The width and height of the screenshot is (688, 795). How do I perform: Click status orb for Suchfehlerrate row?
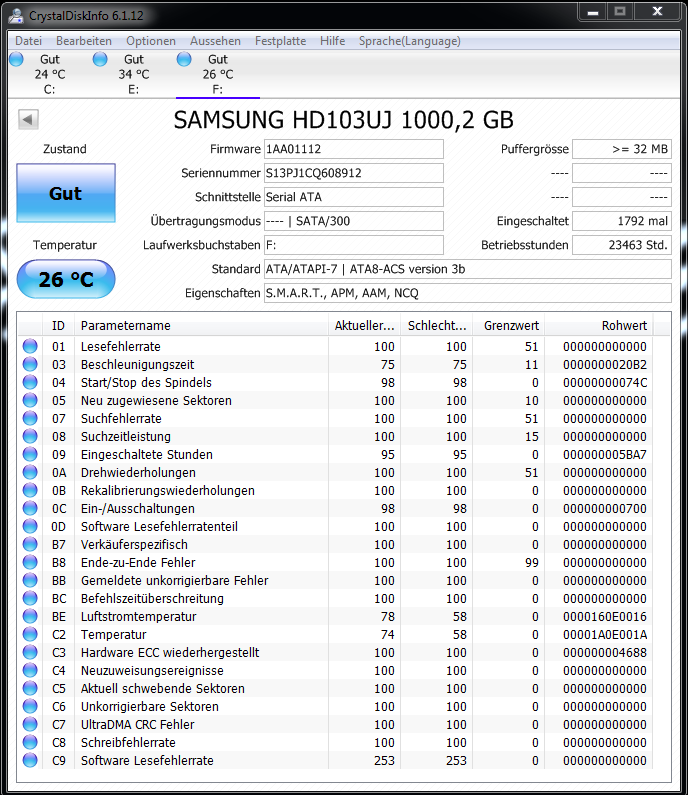(30, 418)
